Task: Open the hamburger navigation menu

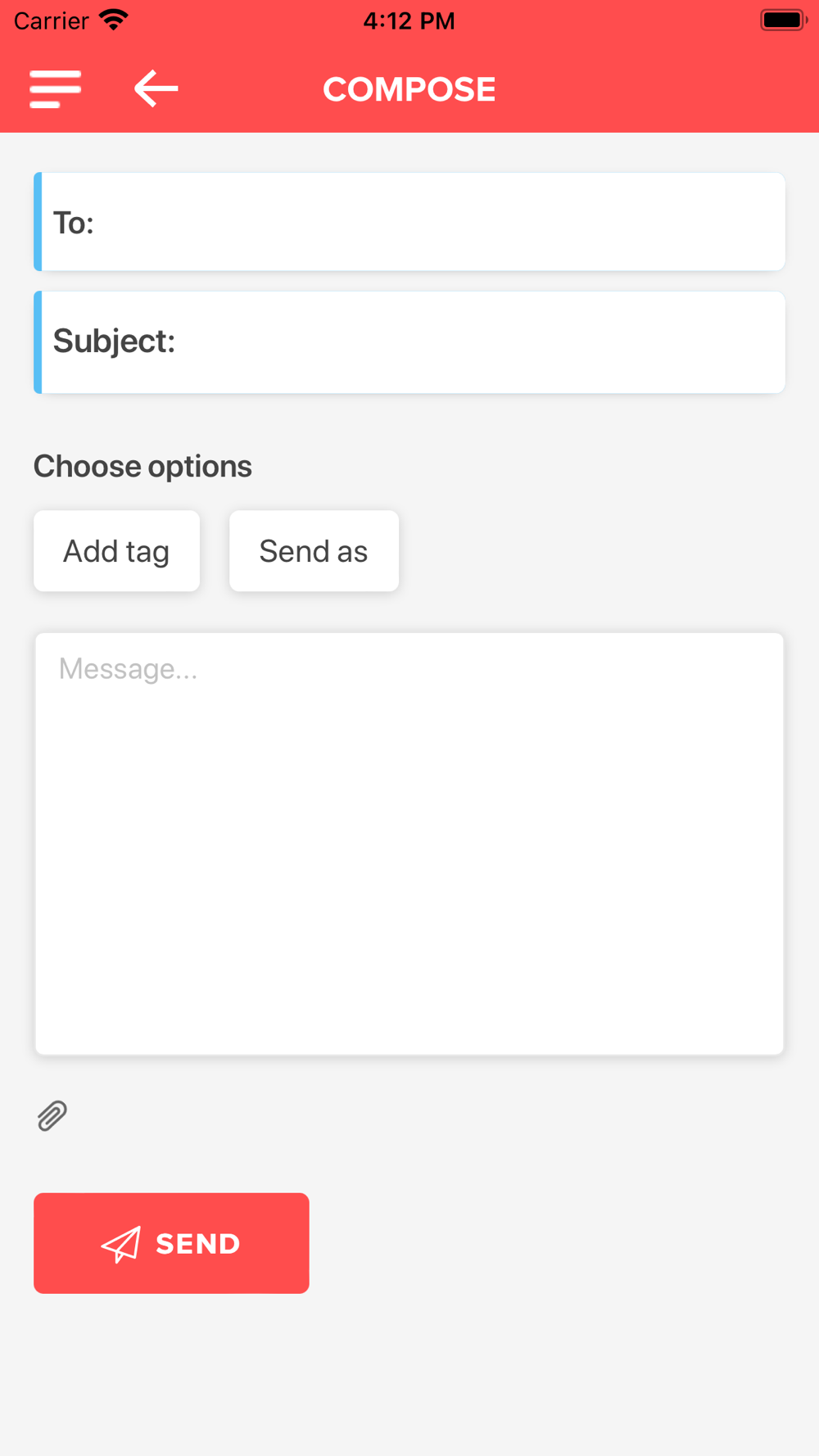Action: (x=56, y=88)
